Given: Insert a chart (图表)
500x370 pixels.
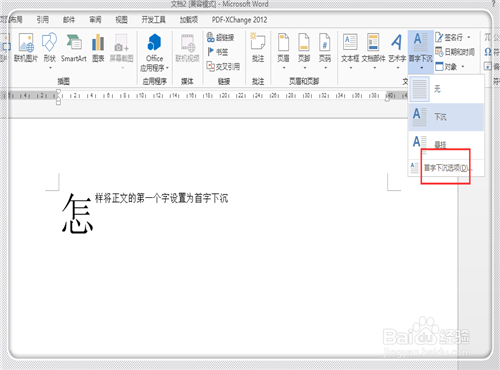Looking at the screenshot, I should coord(98,47).
